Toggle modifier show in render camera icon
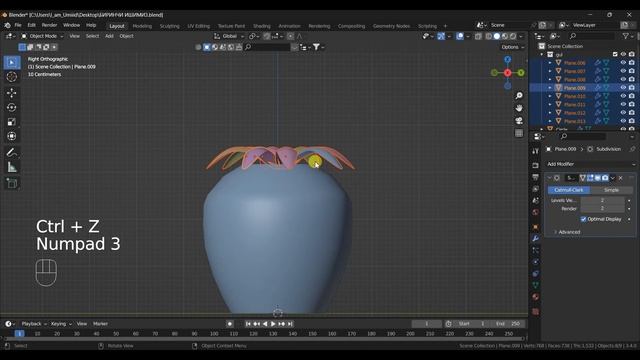 [x=605, y=178]
